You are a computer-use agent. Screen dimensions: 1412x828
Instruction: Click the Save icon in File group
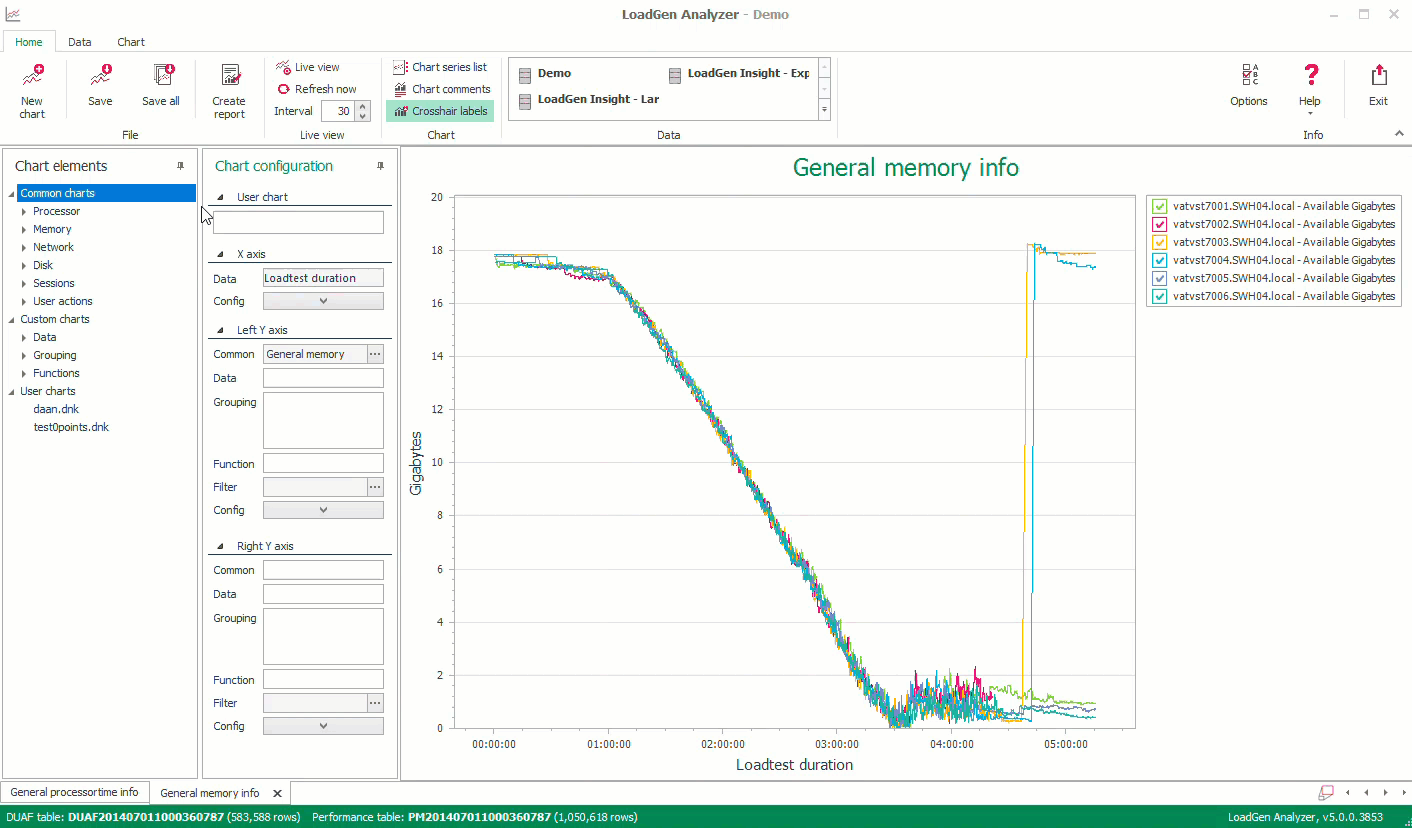(x=100, y=78)
